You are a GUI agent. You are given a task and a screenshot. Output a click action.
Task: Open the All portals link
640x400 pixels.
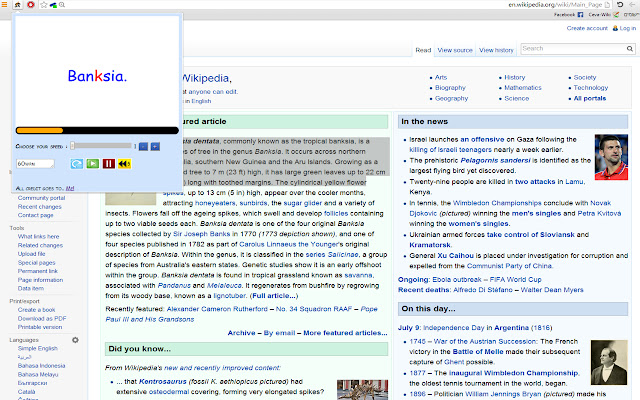coord(590,98)
